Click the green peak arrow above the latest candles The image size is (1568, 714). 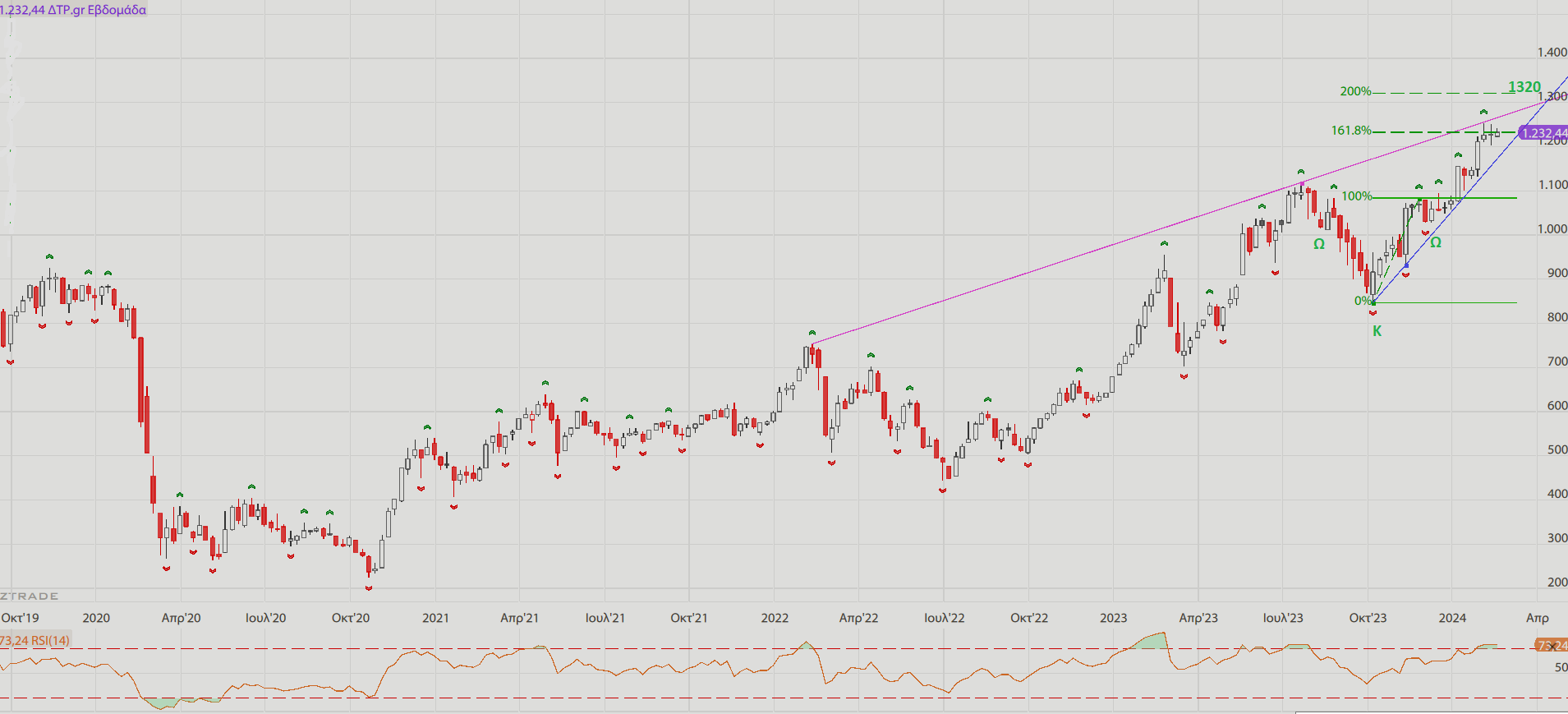[1483, 112]
